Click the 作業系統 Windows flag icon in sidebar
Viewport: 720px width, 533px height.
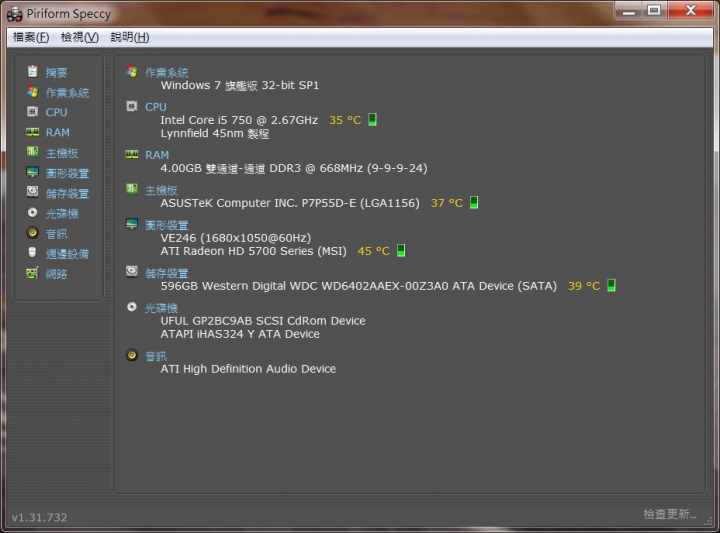(x=33, y=92)
